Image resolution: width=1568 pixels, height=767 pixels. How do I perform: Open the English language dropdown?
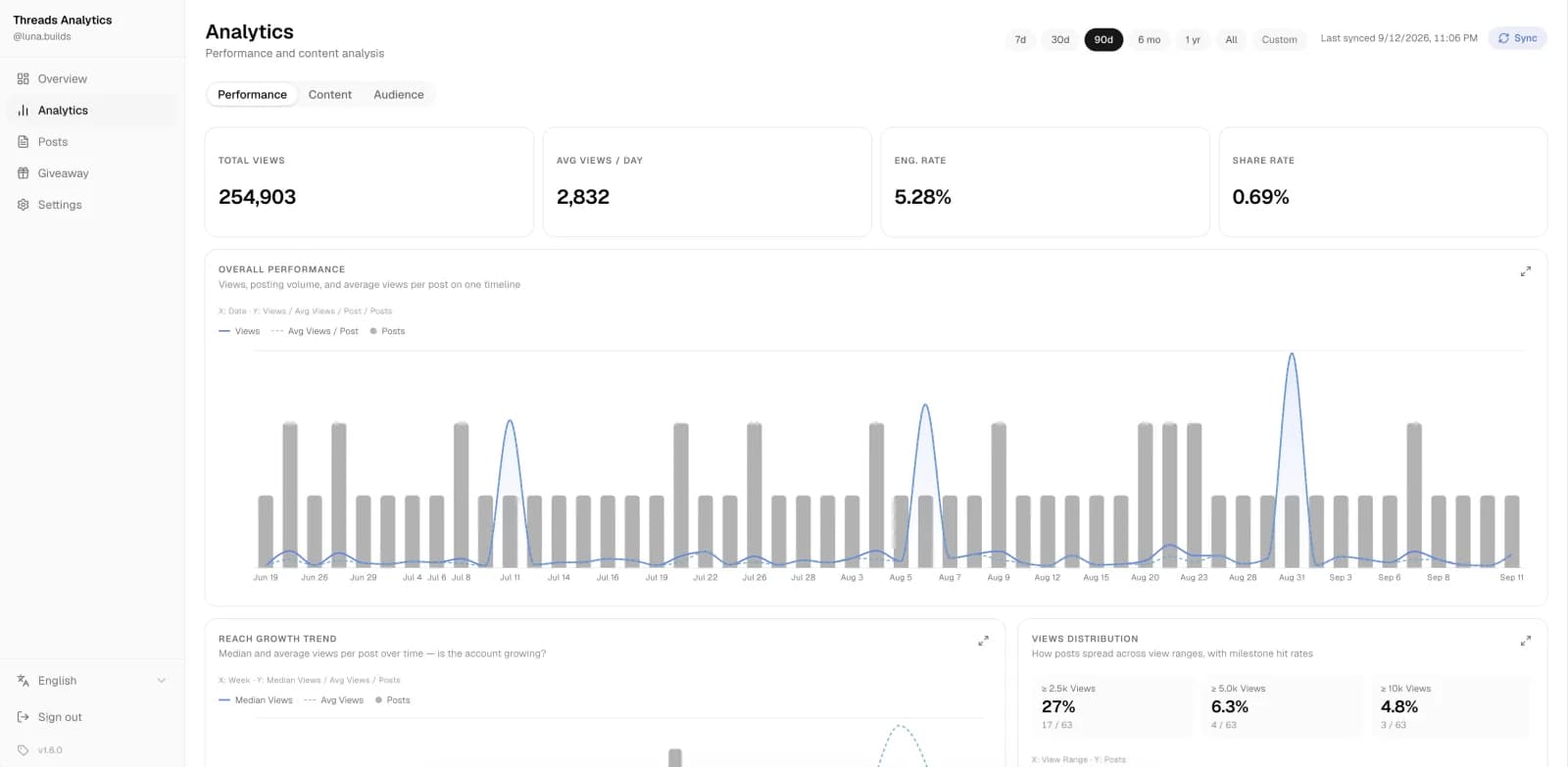(92, 680)
